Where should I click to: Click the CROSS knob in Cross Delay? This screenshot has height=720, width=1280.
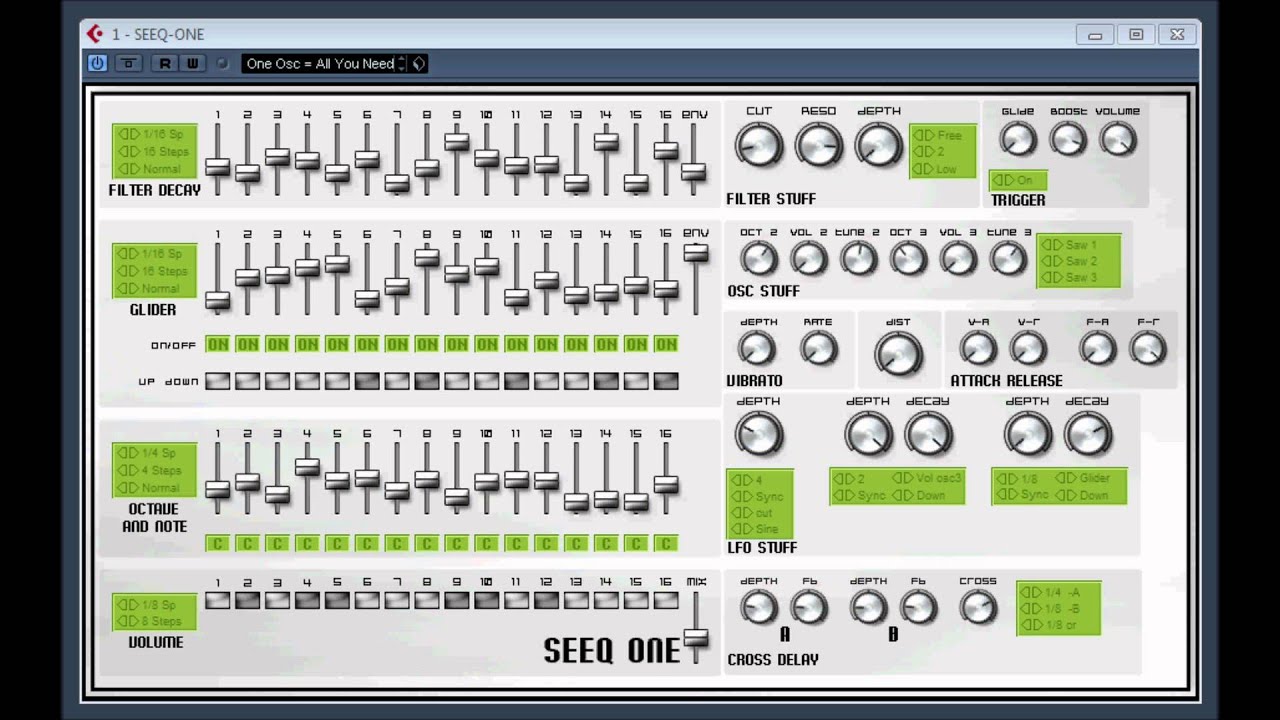[978, 607]
